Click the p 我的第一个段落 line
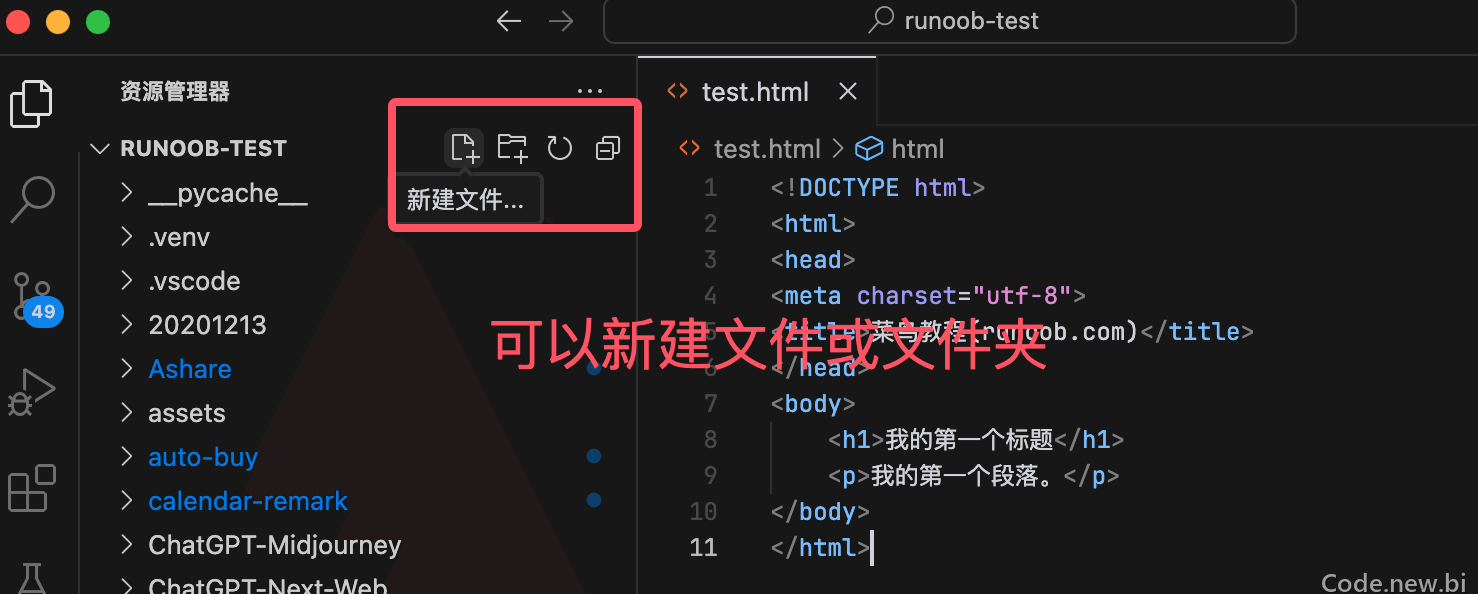 [x=973, y=475]
